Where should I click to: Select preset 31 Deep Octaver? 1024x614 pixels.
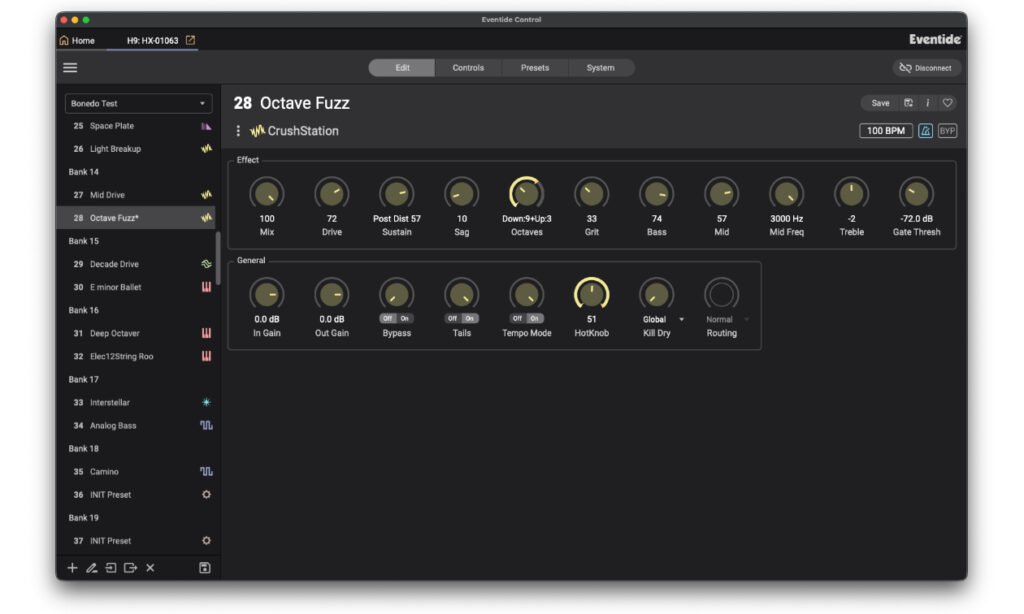tap(136, 333)
